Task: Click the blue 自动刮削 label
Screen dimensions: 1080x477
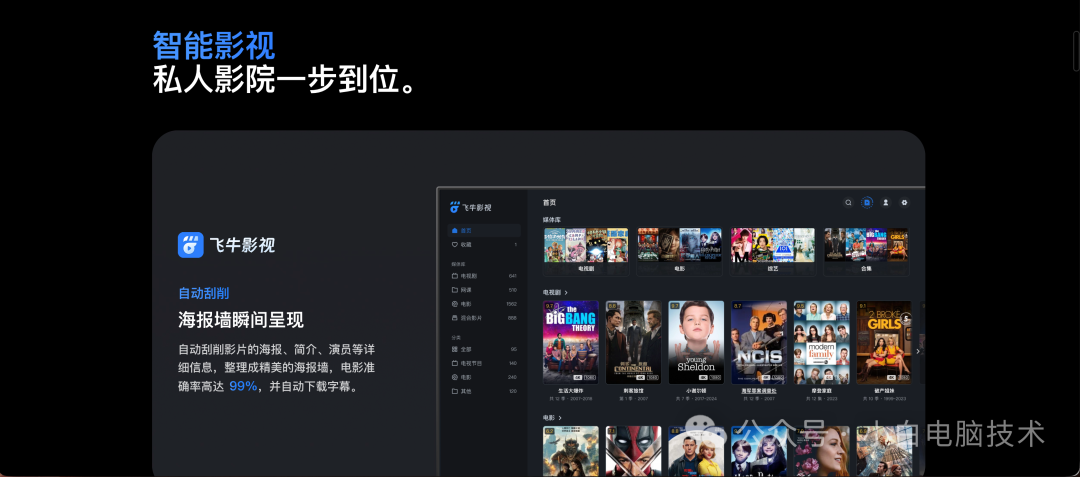Action: pyautogui.click(x=203, y=293)
